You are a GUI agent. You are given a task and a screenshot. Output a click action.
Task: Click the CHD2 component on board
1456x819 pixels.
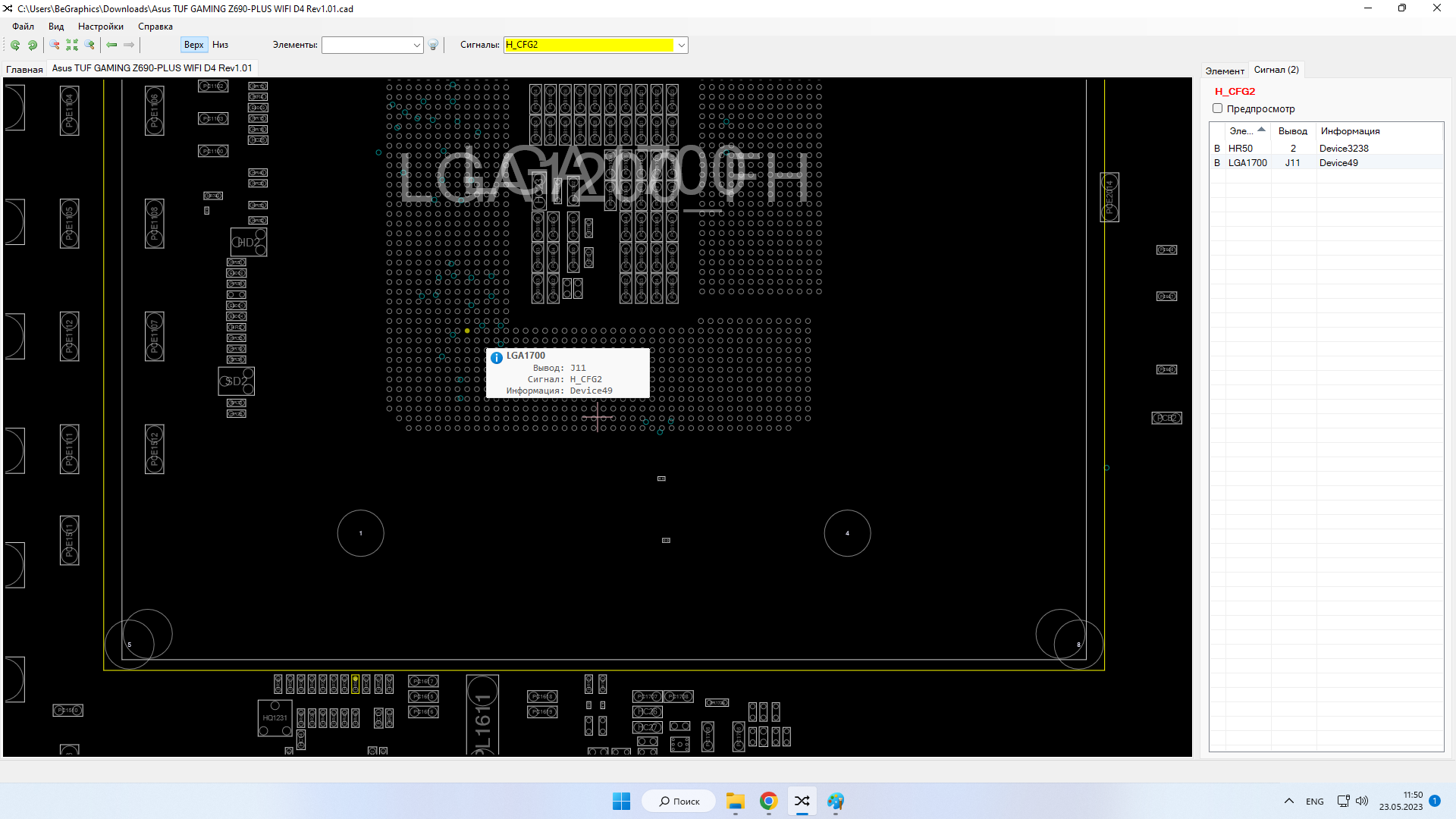[x=249, y=243]
